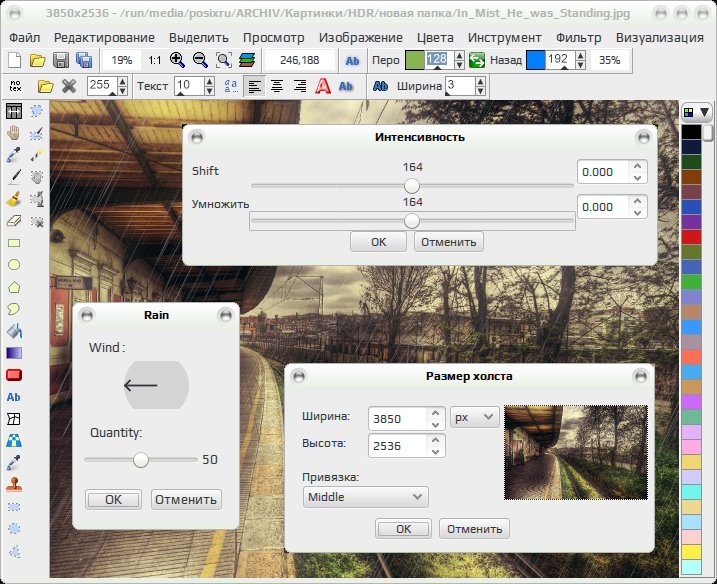Image resolution: width=717 pixels, height=584 pixels.
Task: Open the Визуализация menu
Action: tap(659, 38)
